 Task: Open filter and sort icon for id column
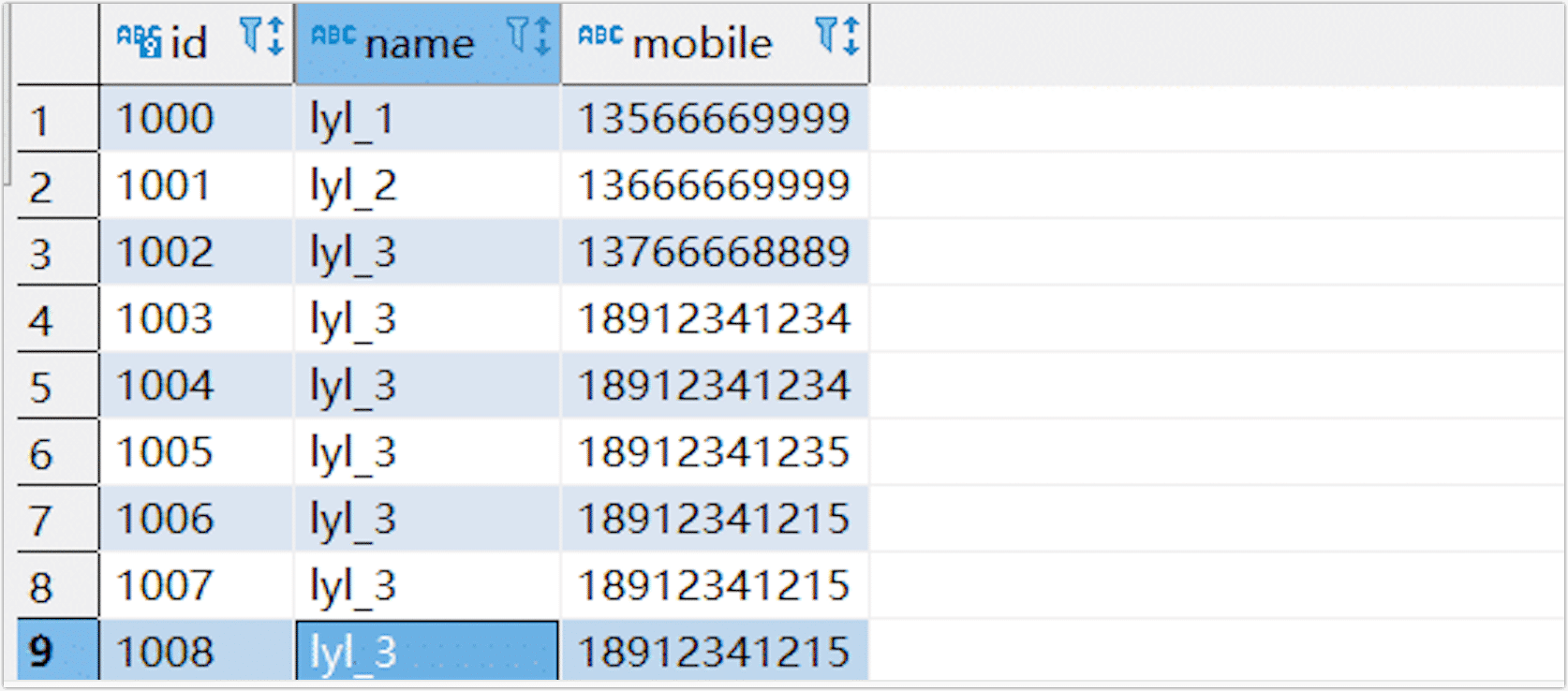click(261, 37)
